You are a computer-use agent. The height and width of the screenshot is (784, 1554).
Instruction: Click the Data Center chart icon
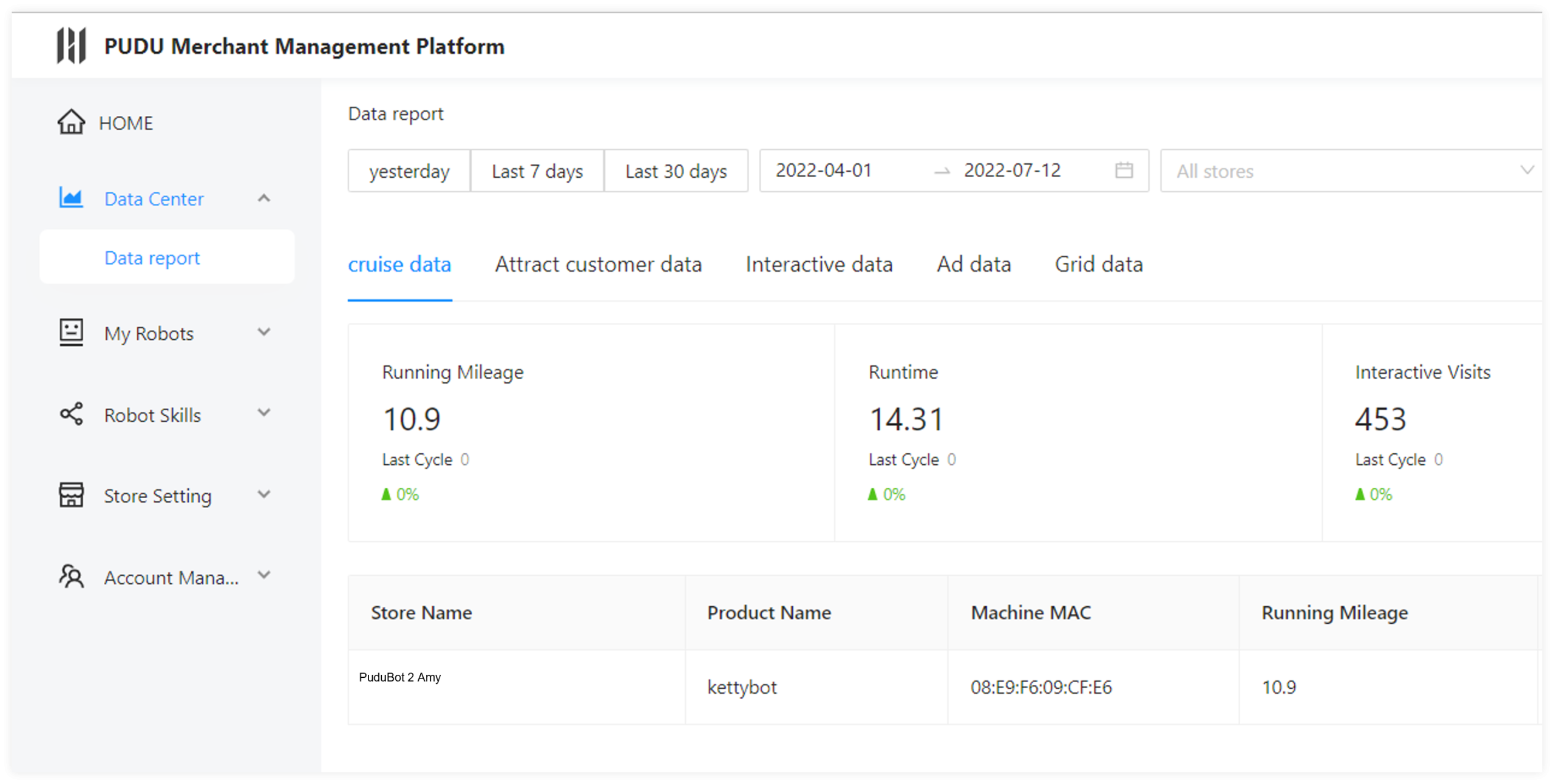click(71, 198)
